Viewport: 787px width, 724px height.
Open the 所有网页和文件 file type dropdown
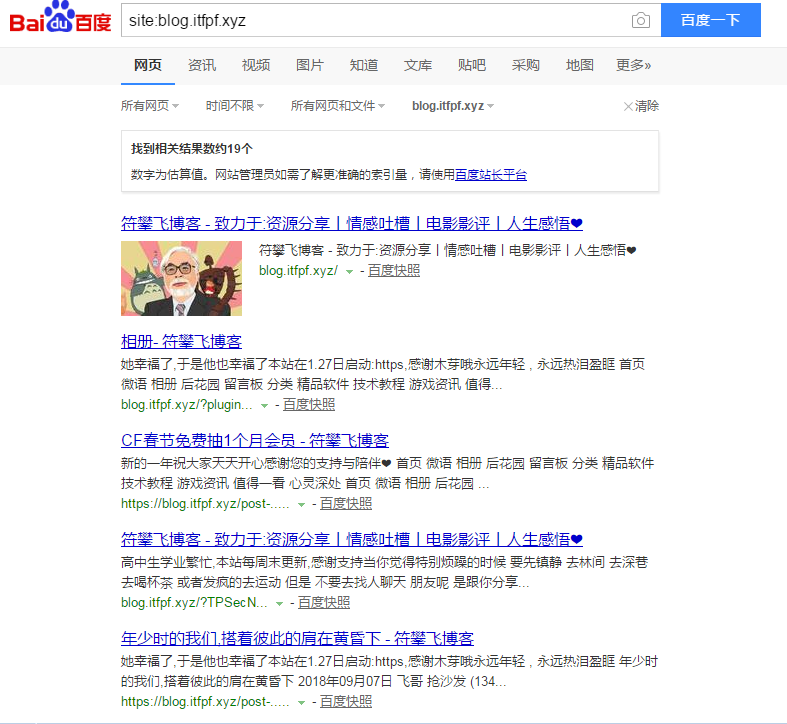click(338, 106)
